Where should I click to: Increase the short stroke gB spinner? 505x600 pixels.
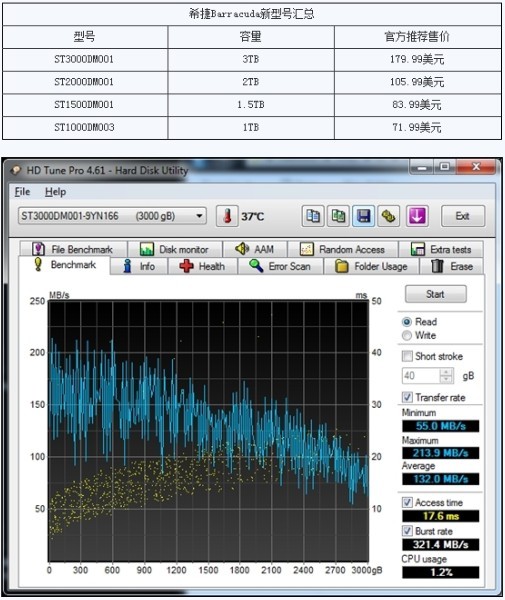(446, 372)
